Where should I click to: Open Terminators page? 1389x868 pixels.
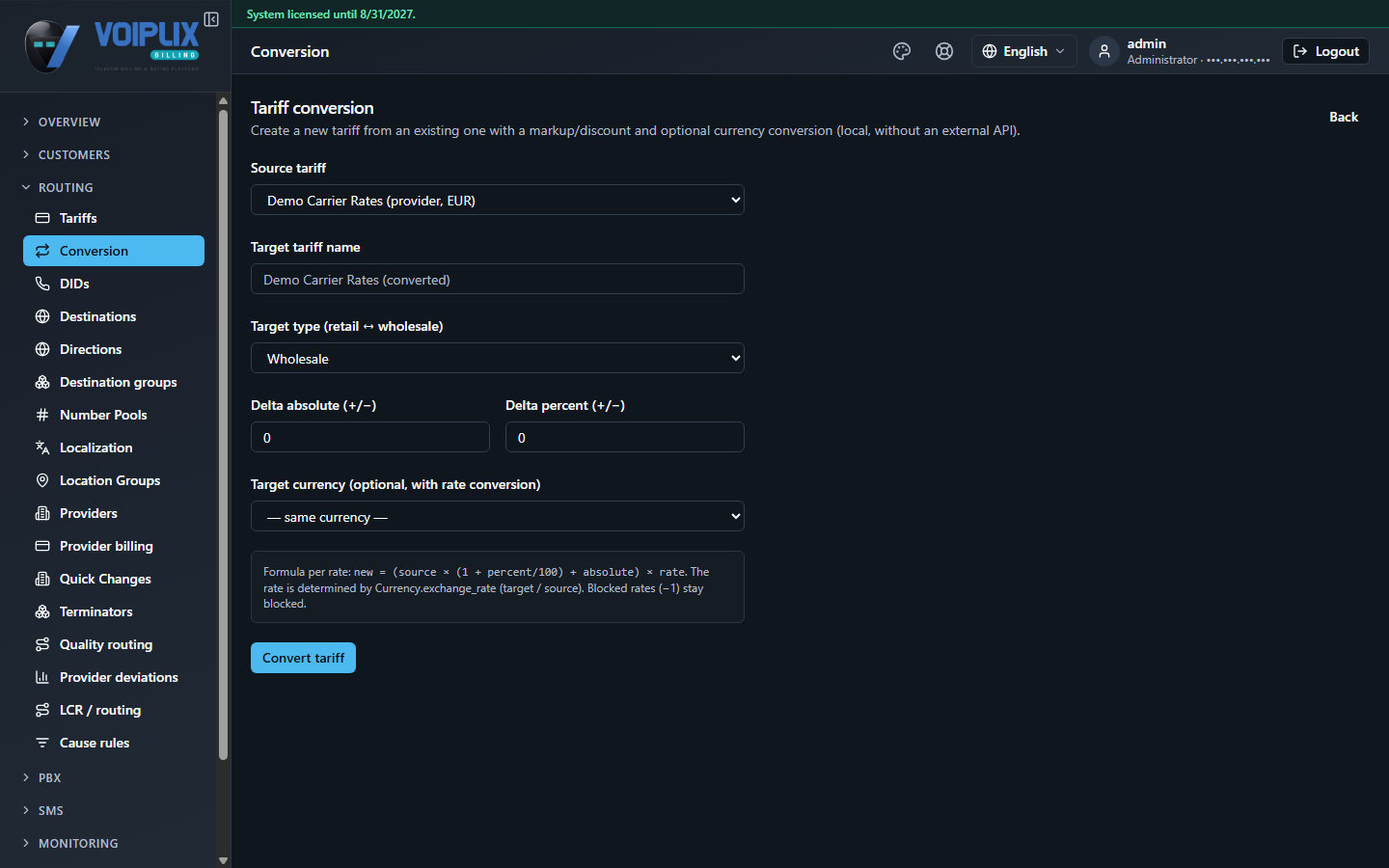tap(114, 611)
